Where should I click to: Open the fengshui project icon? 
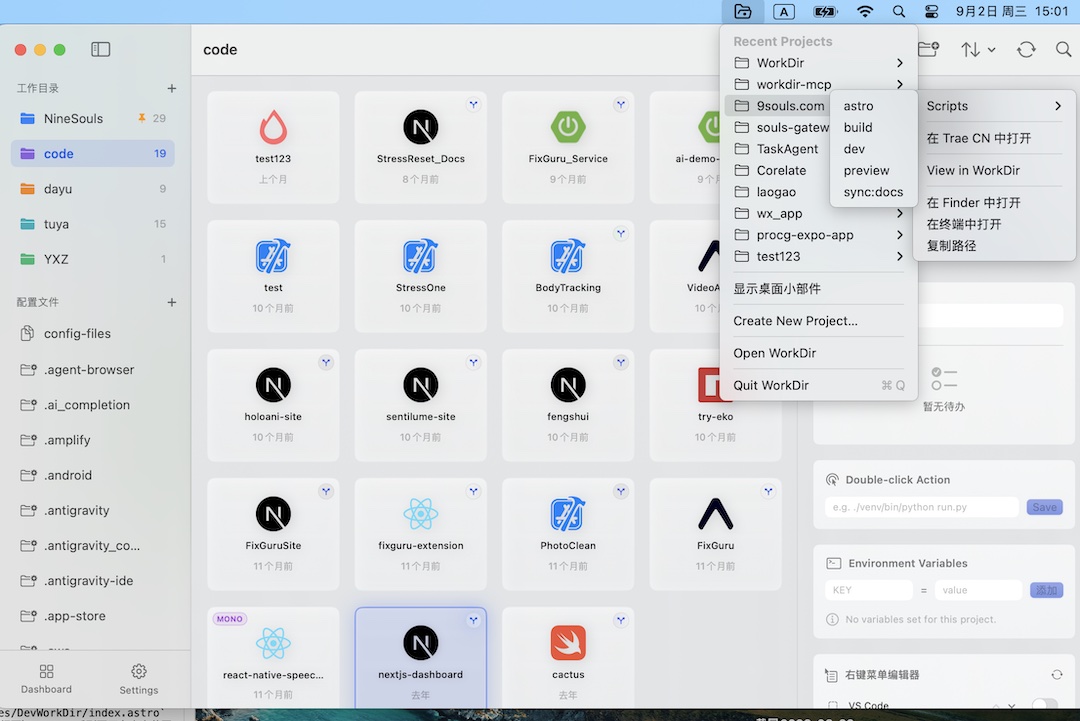click(x=568, y=385)
